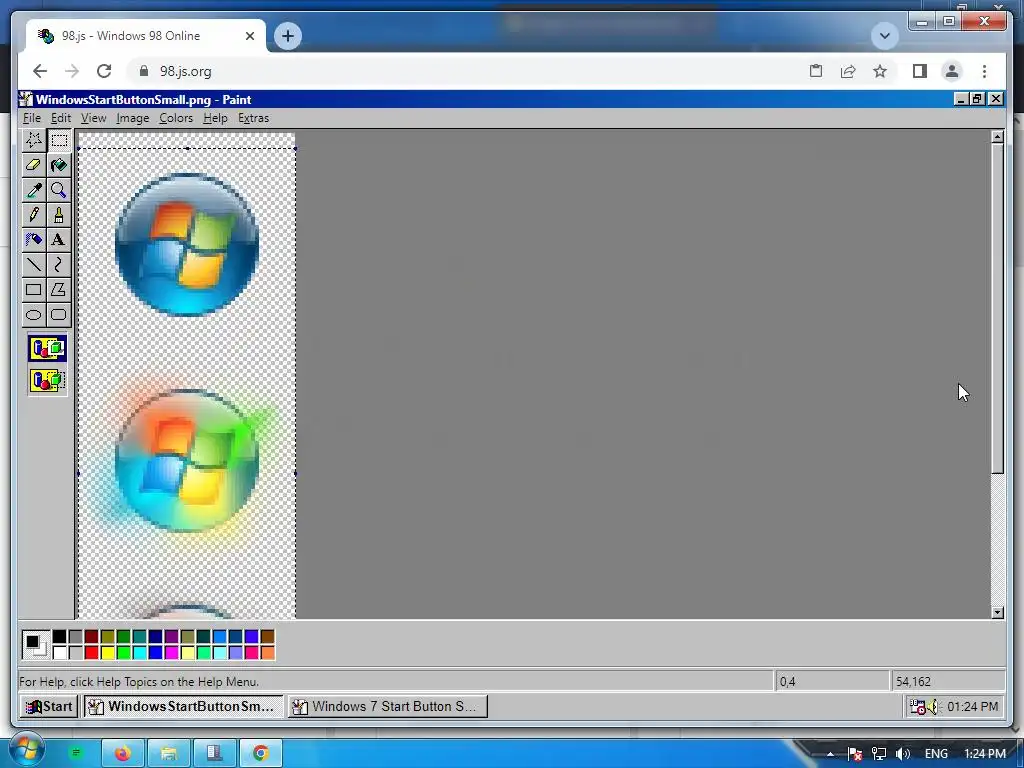
Task: Click the foreground/background color indicator
Action: point(35,645)
